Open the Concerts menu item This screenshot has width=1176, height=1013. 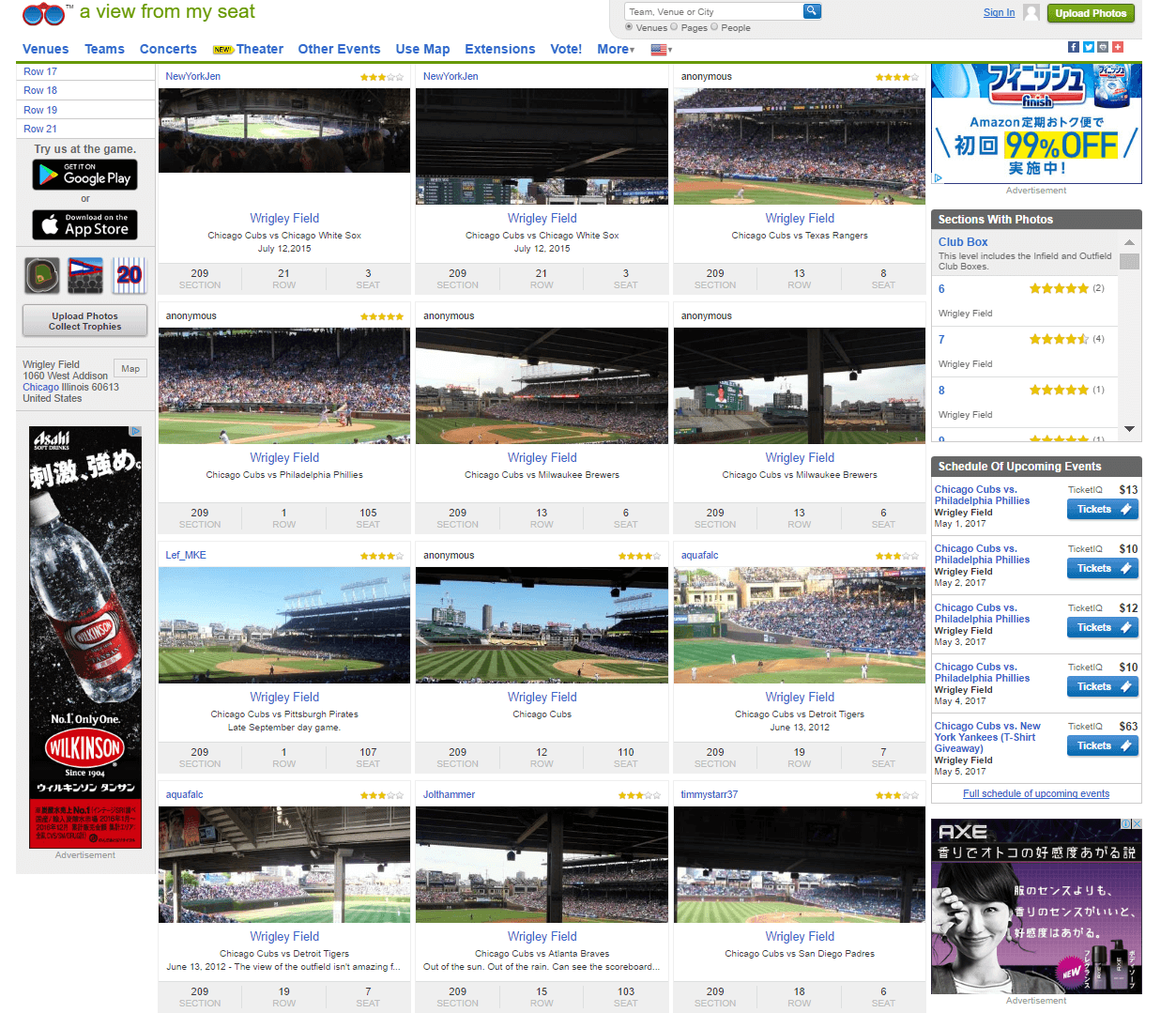(168, 49)
